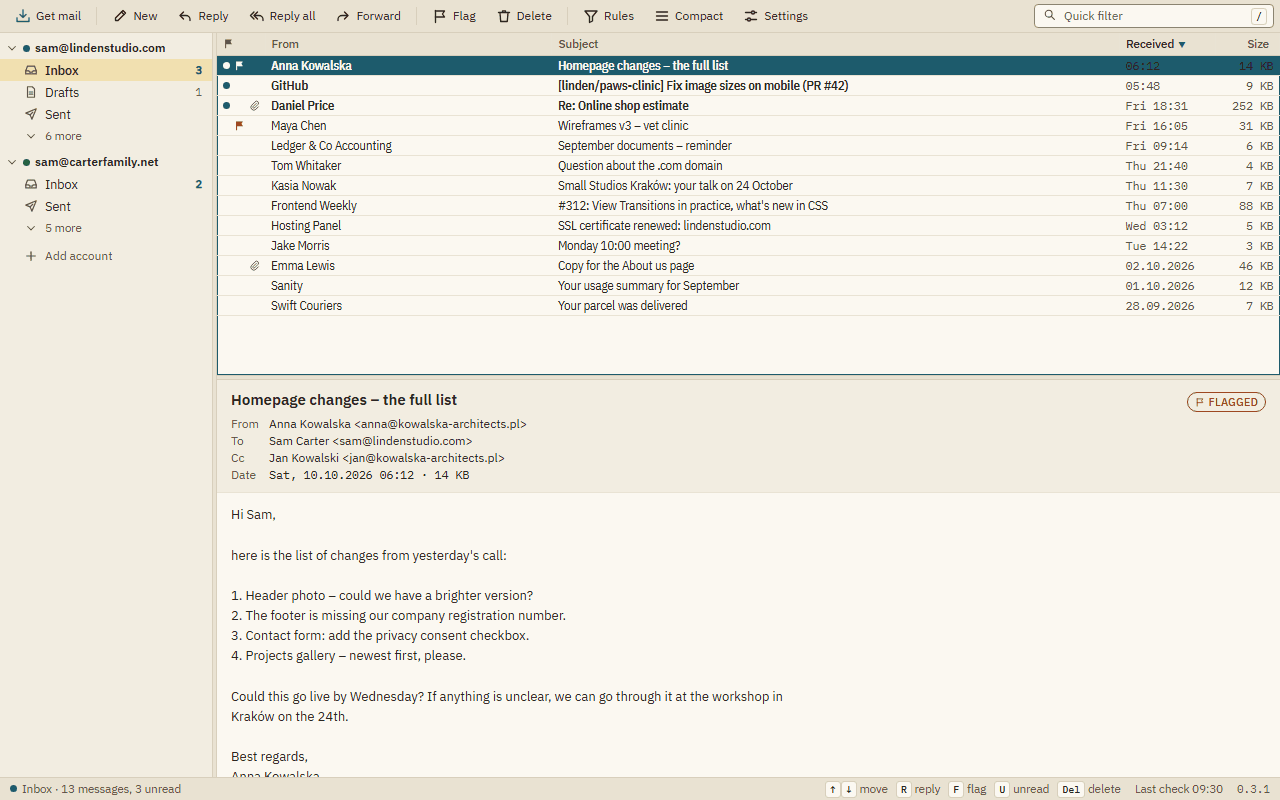Toggle the unread dot on Daniel Price's message
The height and width of the screenshot is (800, 1280).
[226, 106]
